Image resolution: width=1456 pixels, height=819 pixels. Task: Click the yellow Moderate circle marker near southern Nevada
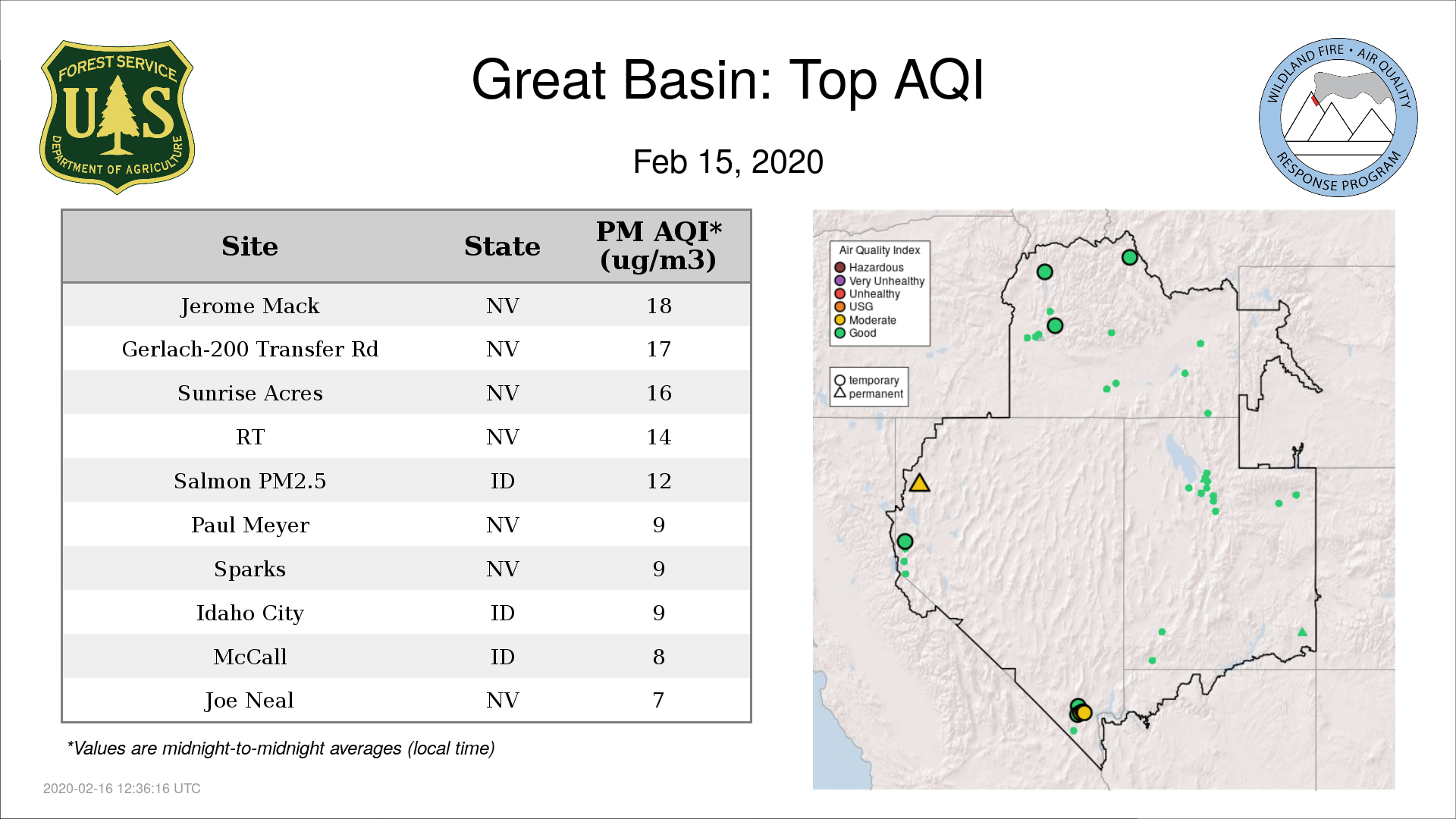pos(1084,713)
